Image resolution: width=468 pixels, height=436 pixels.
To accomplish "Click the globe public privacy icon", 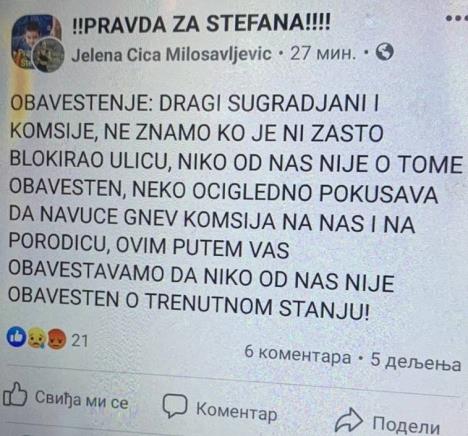I will [385, 52].
